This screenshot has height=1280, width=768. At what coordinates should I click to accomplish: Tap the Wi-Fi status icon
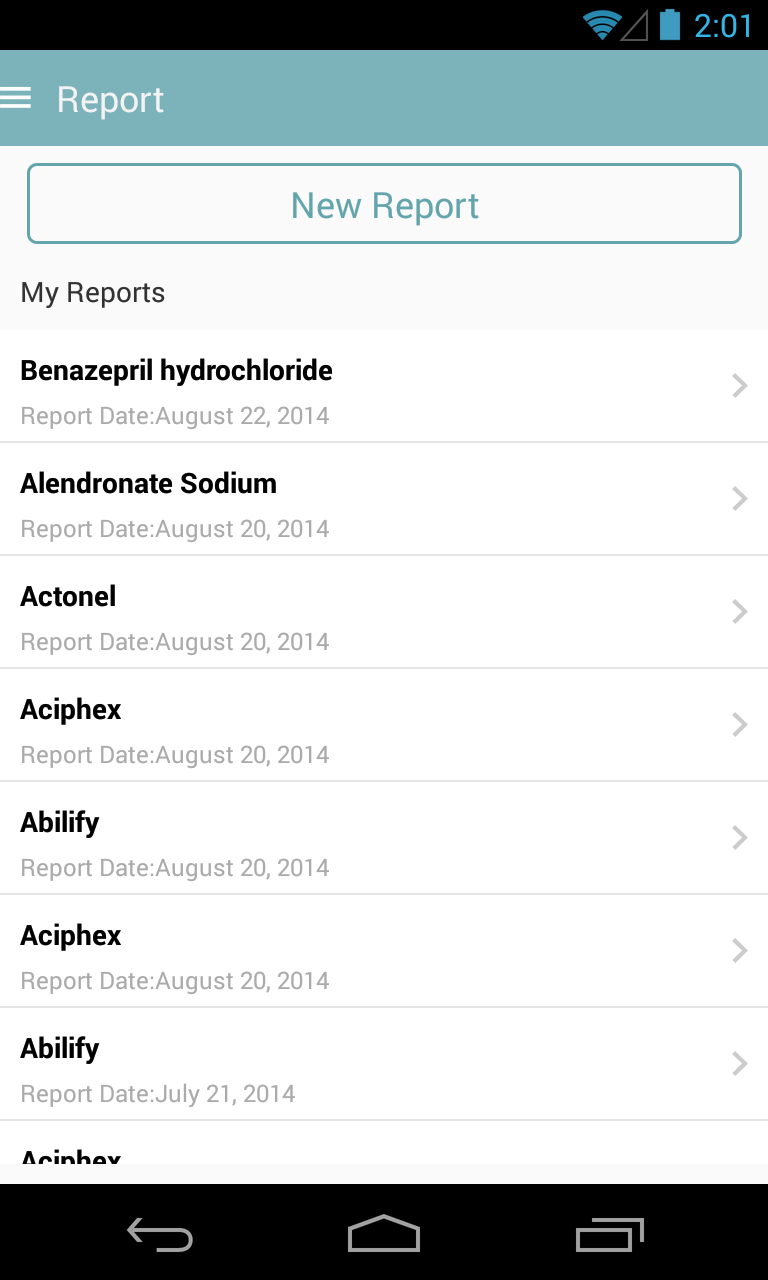pyautogui.click(x=601, y=25)
